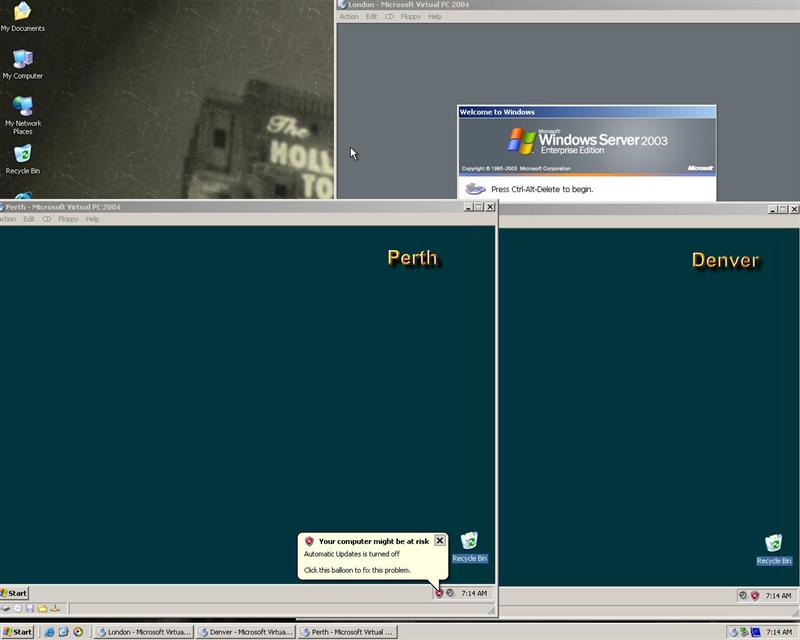Open CD menu in Perth window
Image resolution: width=800 pixels, height=640 pixels.
click(46, 219)
